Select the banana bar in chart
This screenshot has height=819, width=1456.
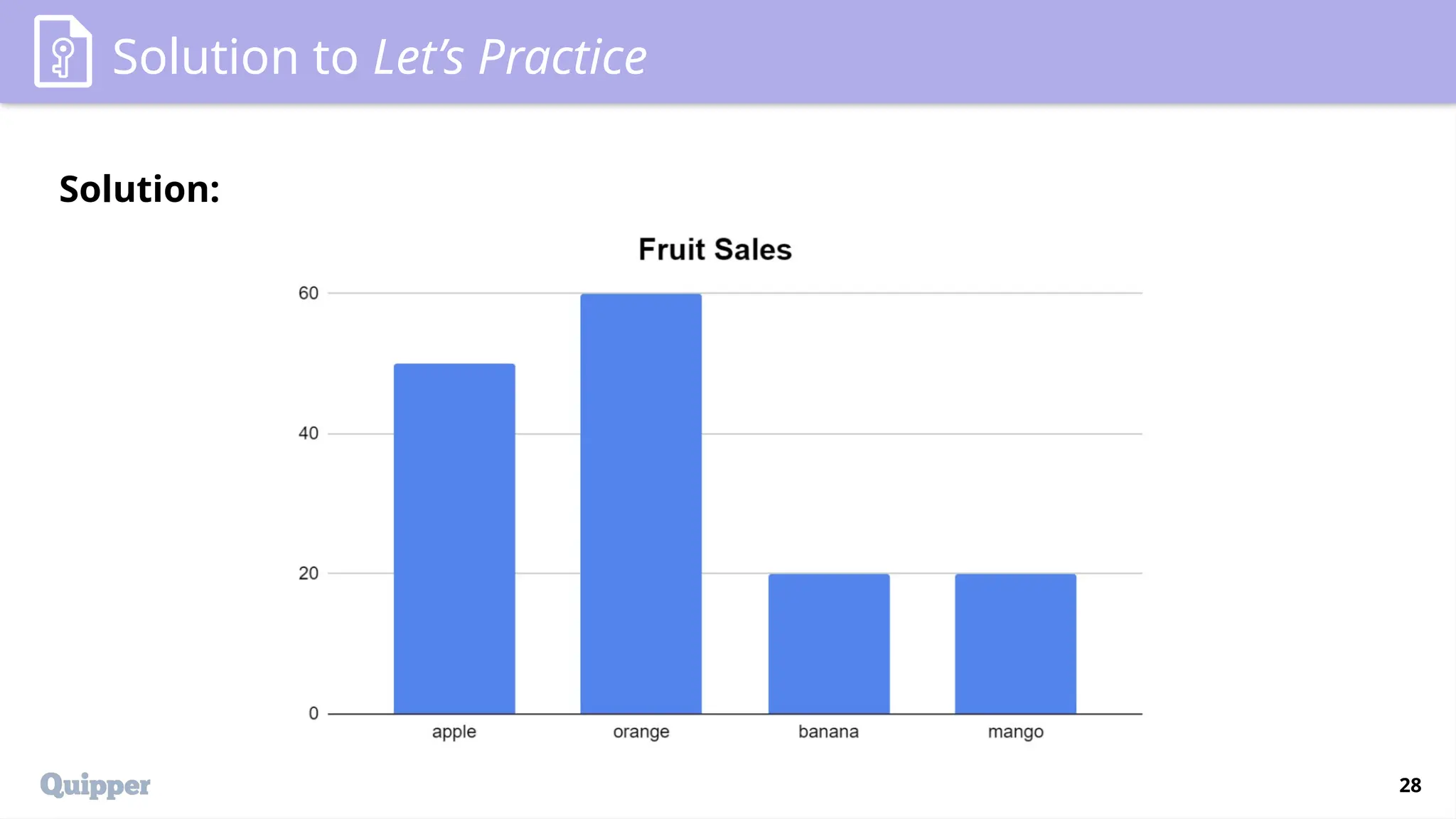829,643
